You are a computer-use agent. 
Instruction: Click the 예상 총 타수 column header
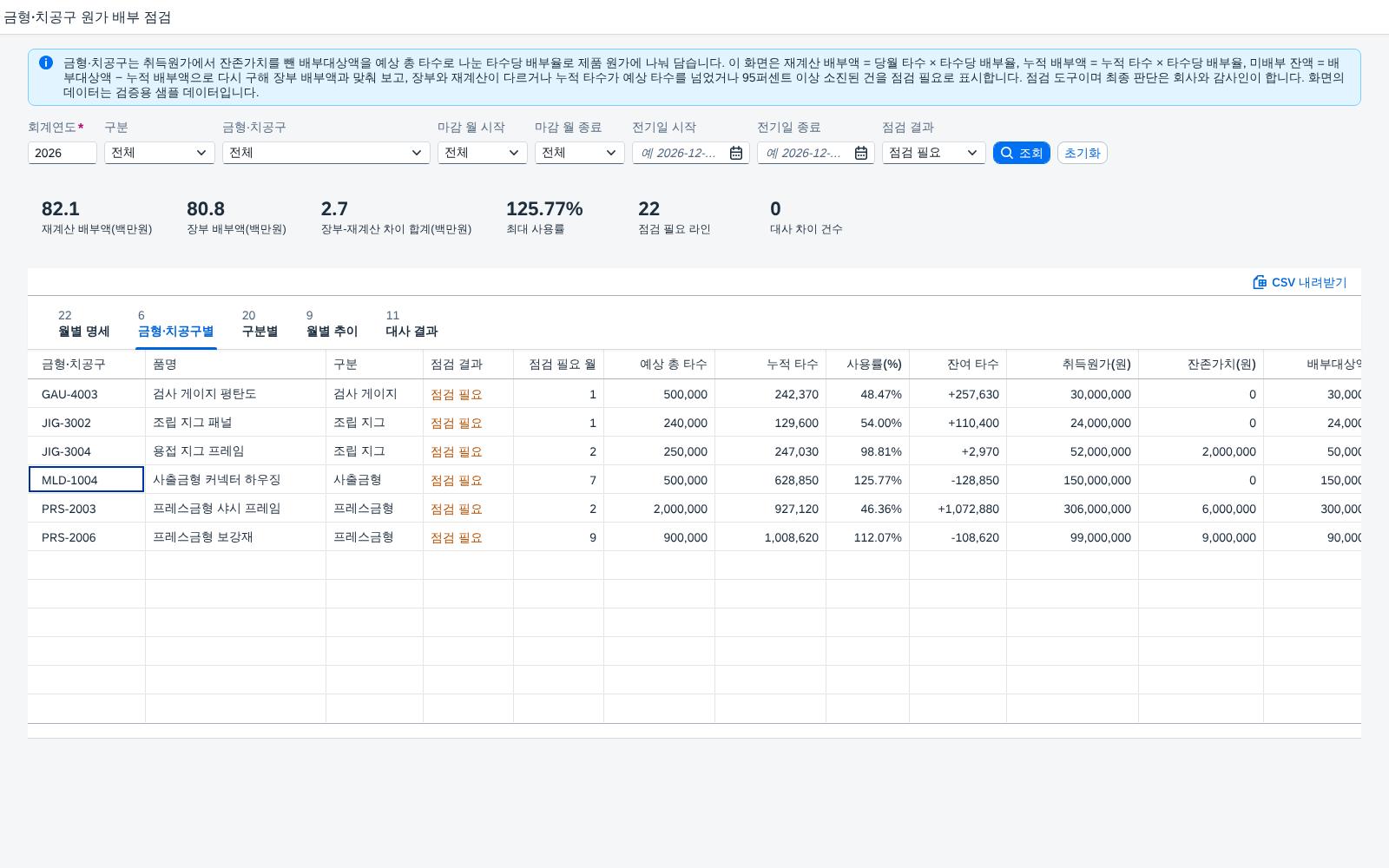(x=660, y=365)
